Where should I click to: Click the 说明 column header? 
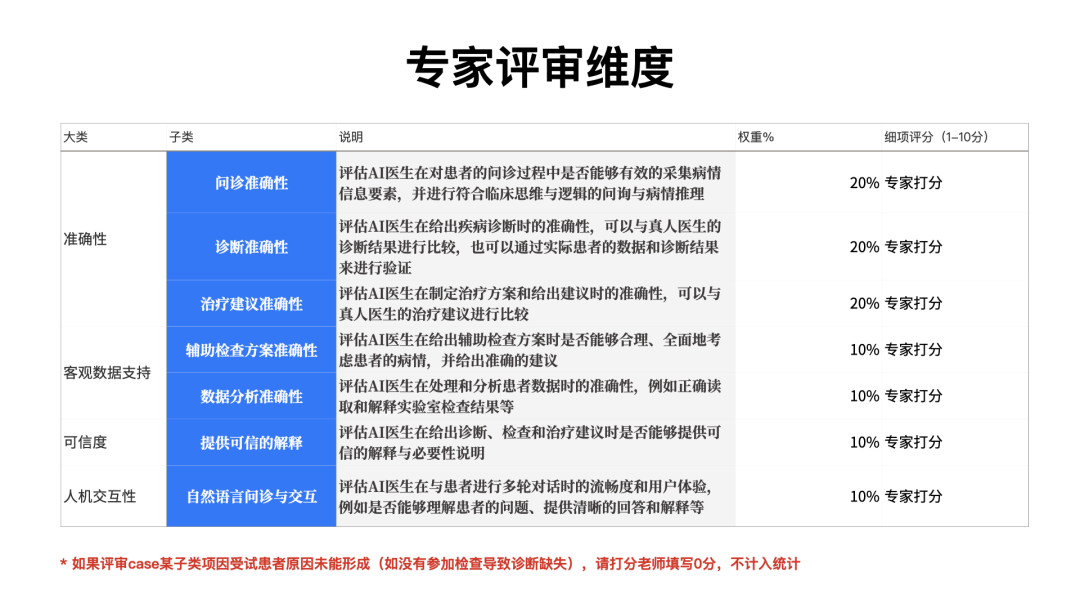(x=351, y=137)
